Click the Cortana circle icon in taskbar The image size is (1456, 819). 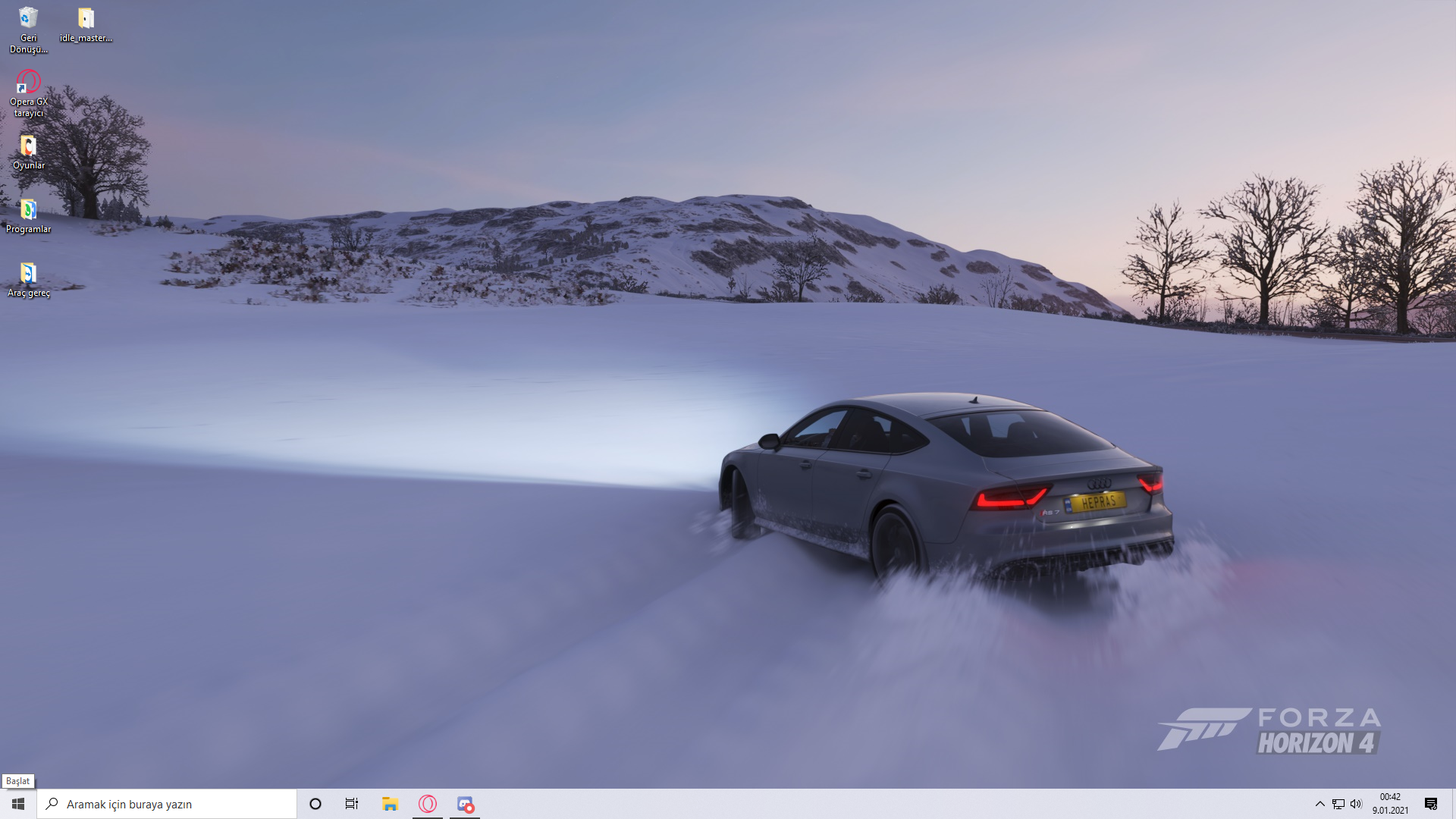[315, 804]
